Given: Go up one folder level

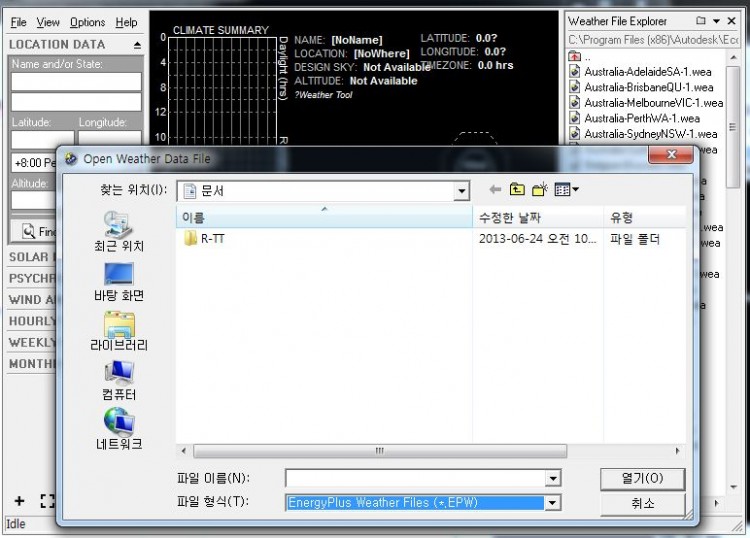Looking at the screenshot, I should [517, 189].
